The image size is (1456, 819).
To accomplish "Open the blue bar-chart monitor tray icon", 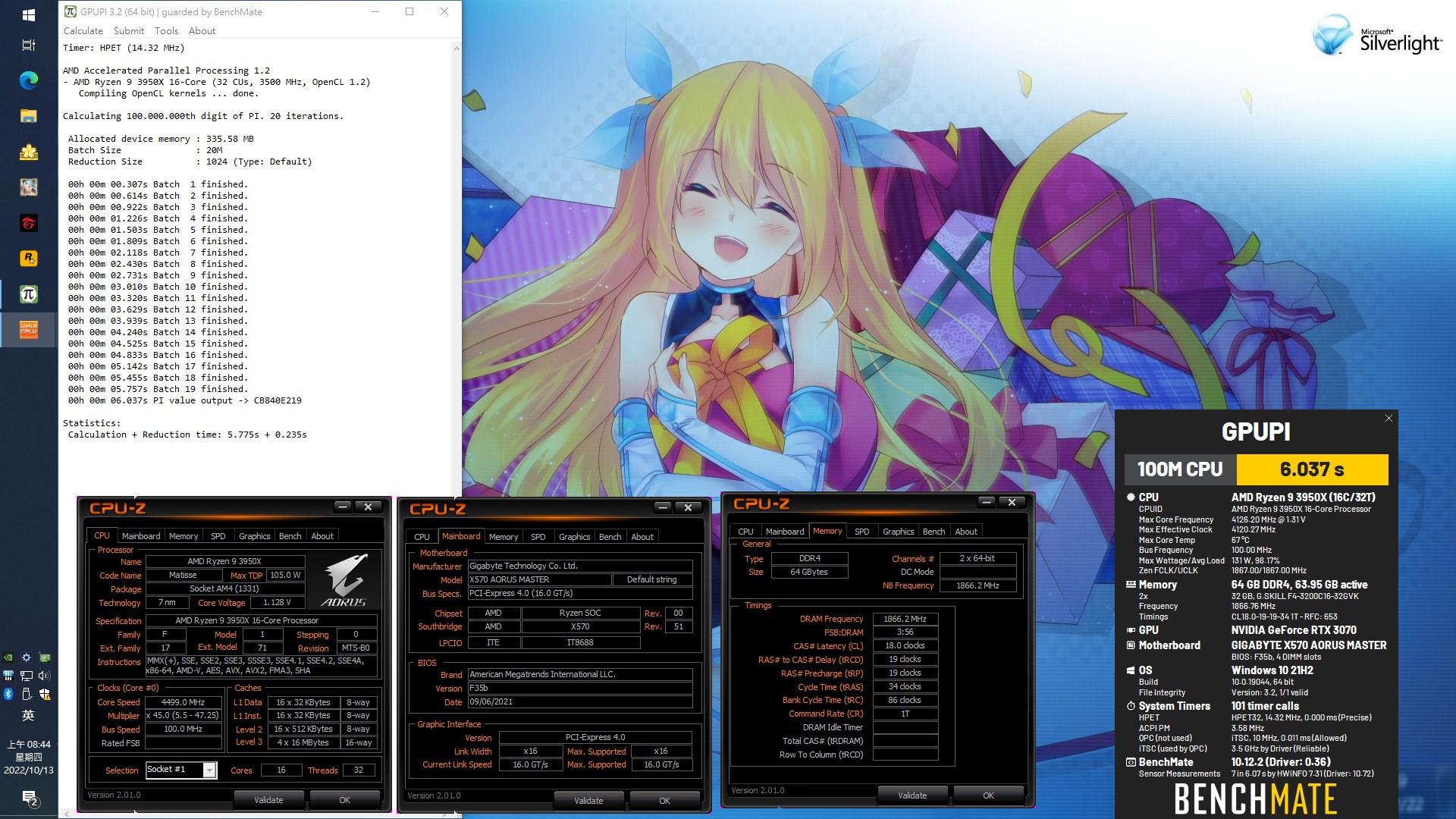I will click(8, 675).
